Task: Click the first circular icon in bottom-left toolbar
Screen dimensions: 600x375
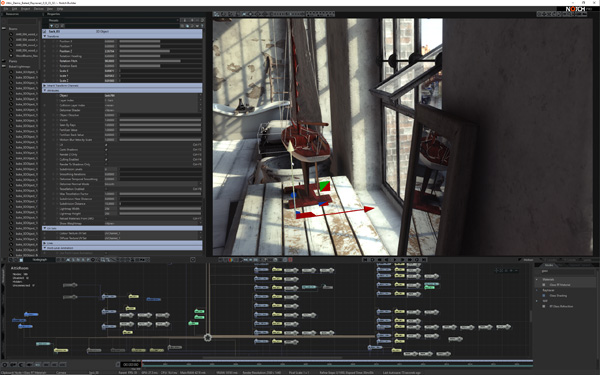Action: pyautogui.click(x=5, y=365)
